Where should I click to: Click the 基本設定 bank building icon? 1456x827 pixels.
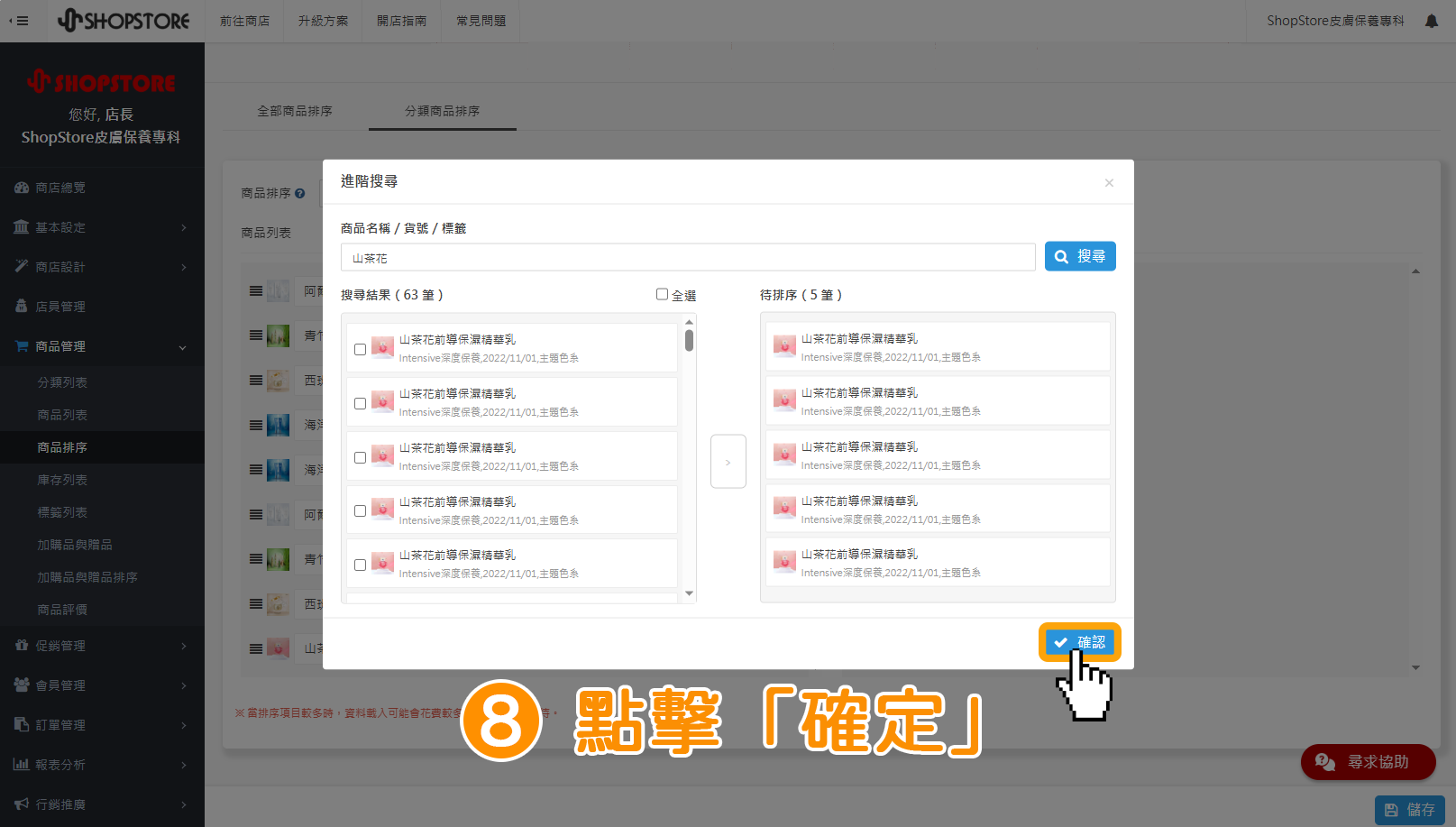coord(22,226)
